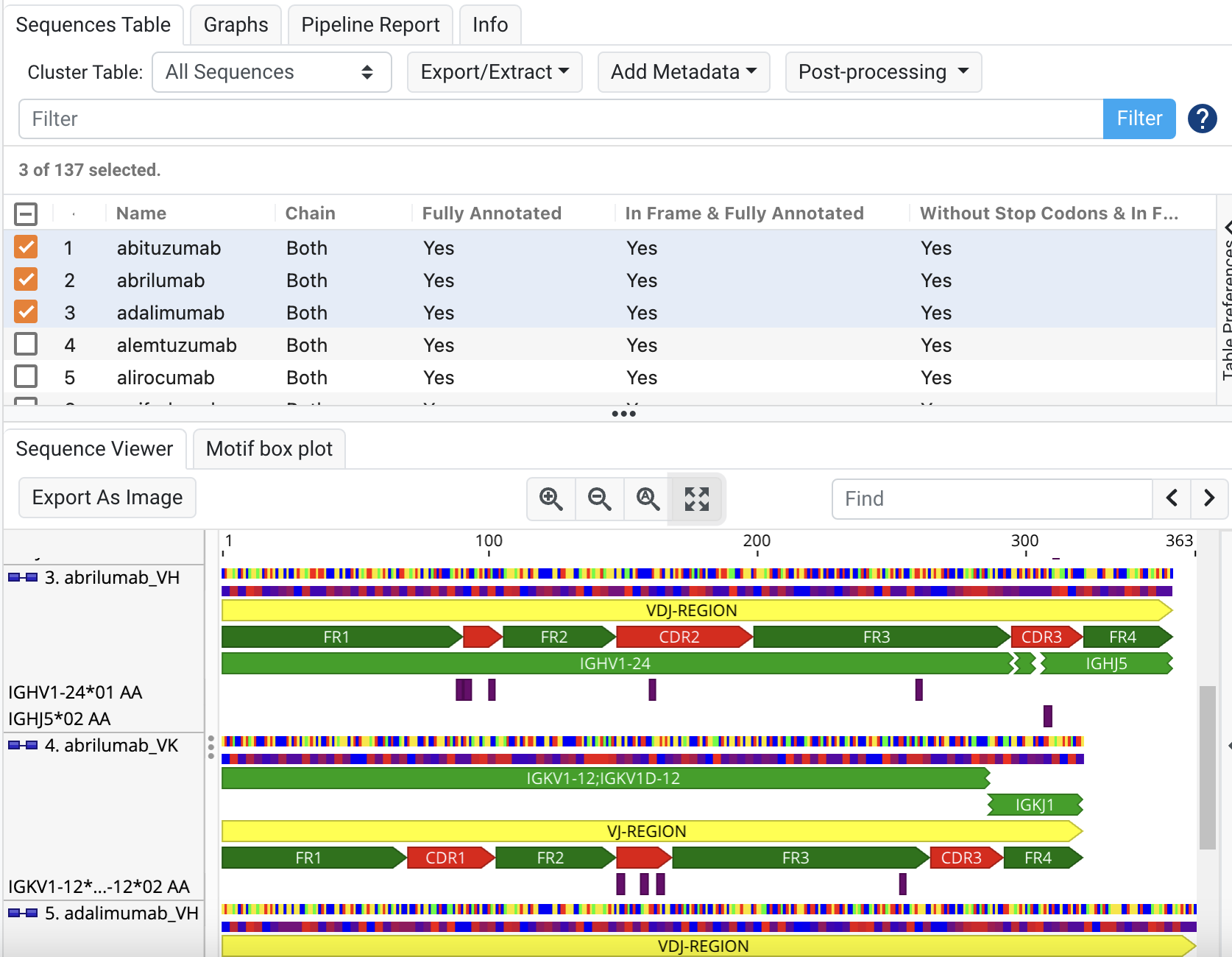The width and height of the screenshot is (1232, 957).
Task: Uncheck the adalimumab row checkbox
Action: click(x=26, y=312)
